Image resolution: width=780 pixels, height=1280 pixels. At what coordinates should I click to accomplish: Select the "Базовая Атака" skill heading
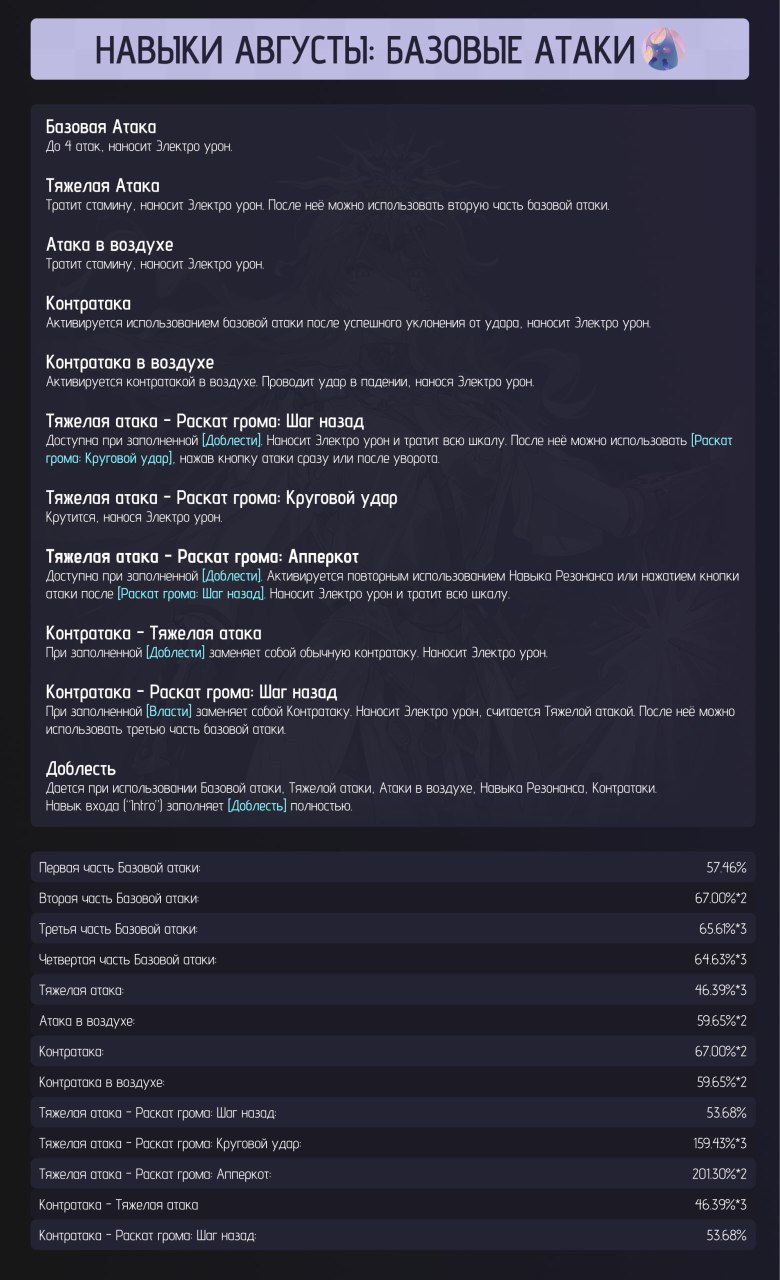click(x=101, y=128)
